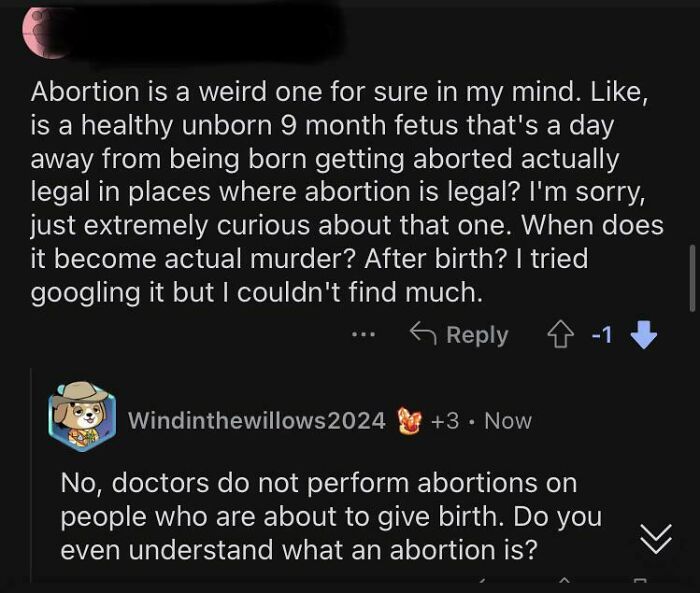Viewport: 700px width, 593px height.
Task: Click the Now timestamp
Action: coord(508,421)
